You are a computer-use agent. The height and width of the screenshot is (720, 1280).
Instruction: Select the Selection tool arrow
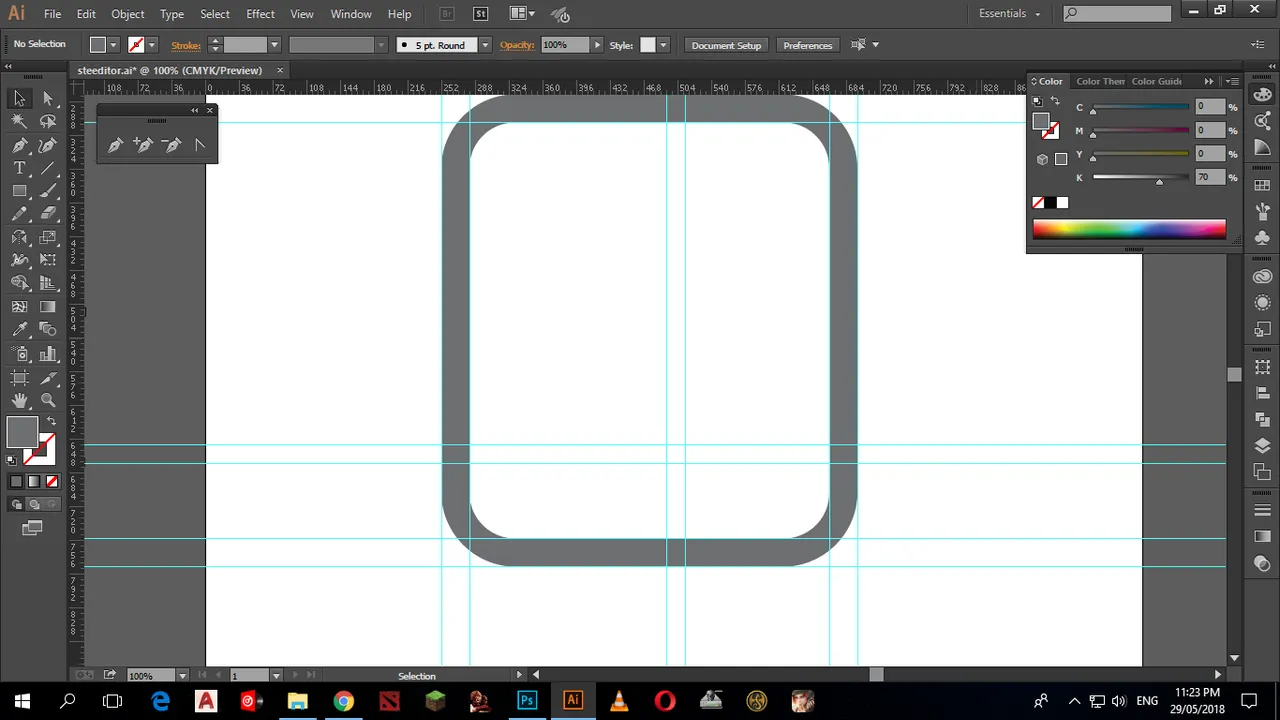coord(19,98)
